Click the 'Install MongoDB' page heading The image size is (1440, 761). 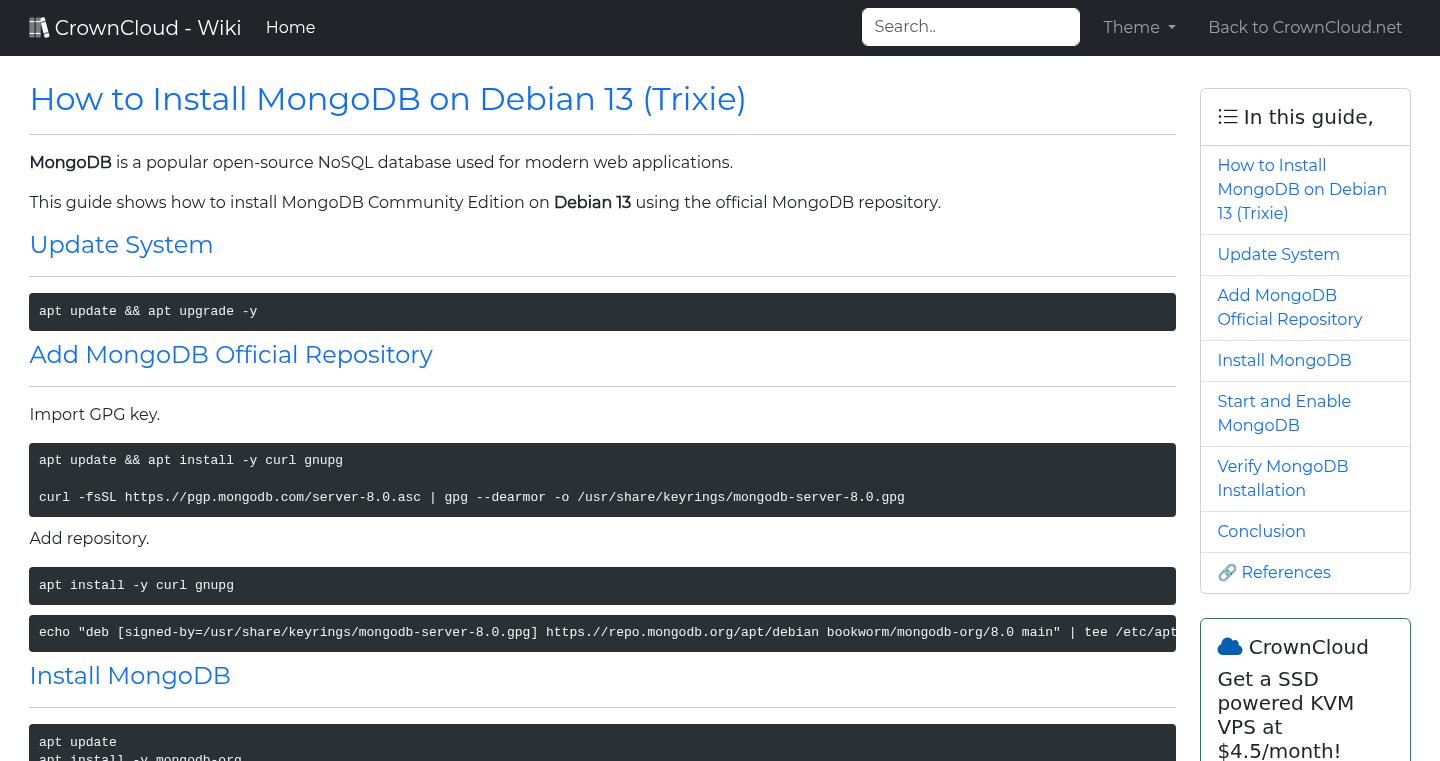point(130,676)
